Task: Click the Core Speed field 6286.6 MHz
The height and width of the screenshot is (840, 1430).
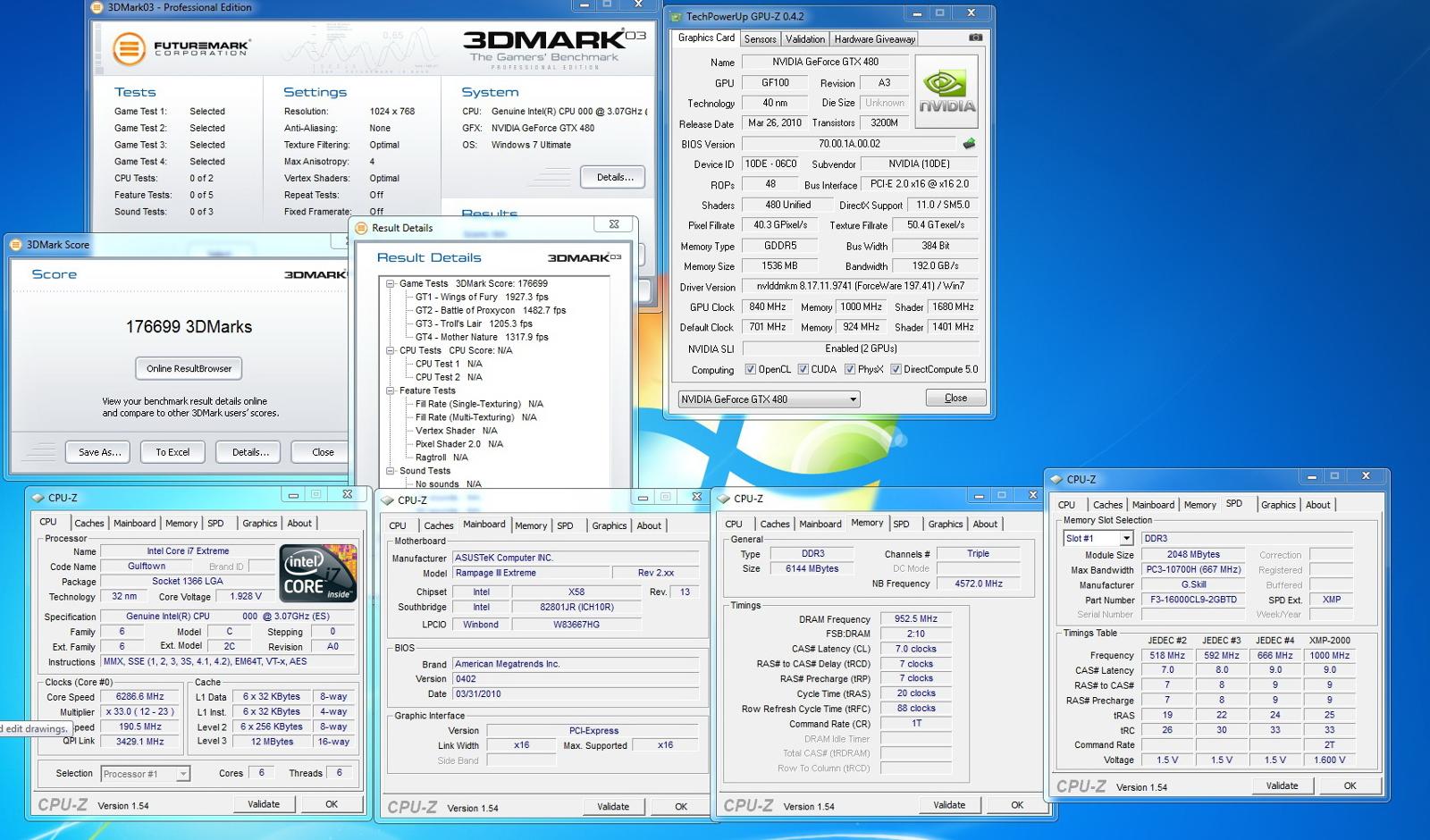Action: 142,696
